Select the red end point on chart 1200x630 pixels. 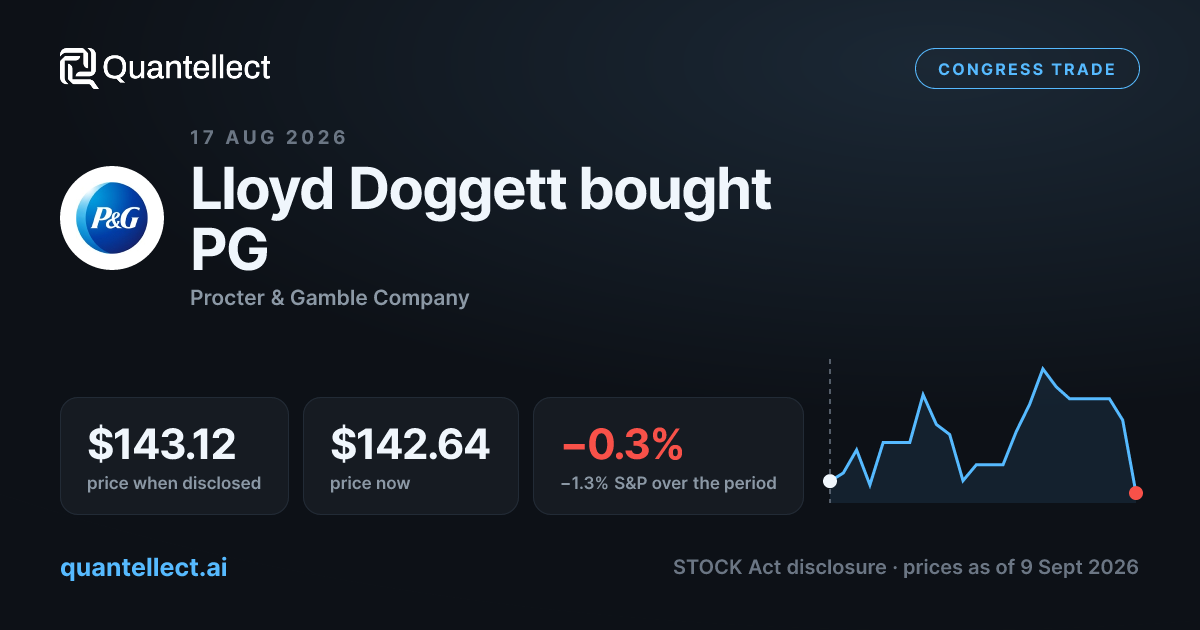(x=1136, y=492)
